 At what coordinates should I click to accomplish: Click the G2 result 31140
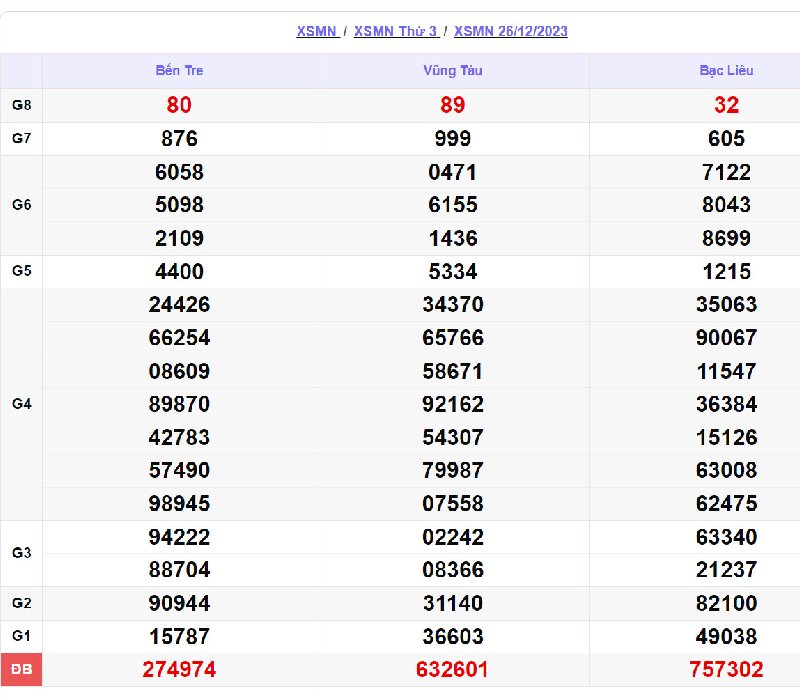(x=452, y=603)
